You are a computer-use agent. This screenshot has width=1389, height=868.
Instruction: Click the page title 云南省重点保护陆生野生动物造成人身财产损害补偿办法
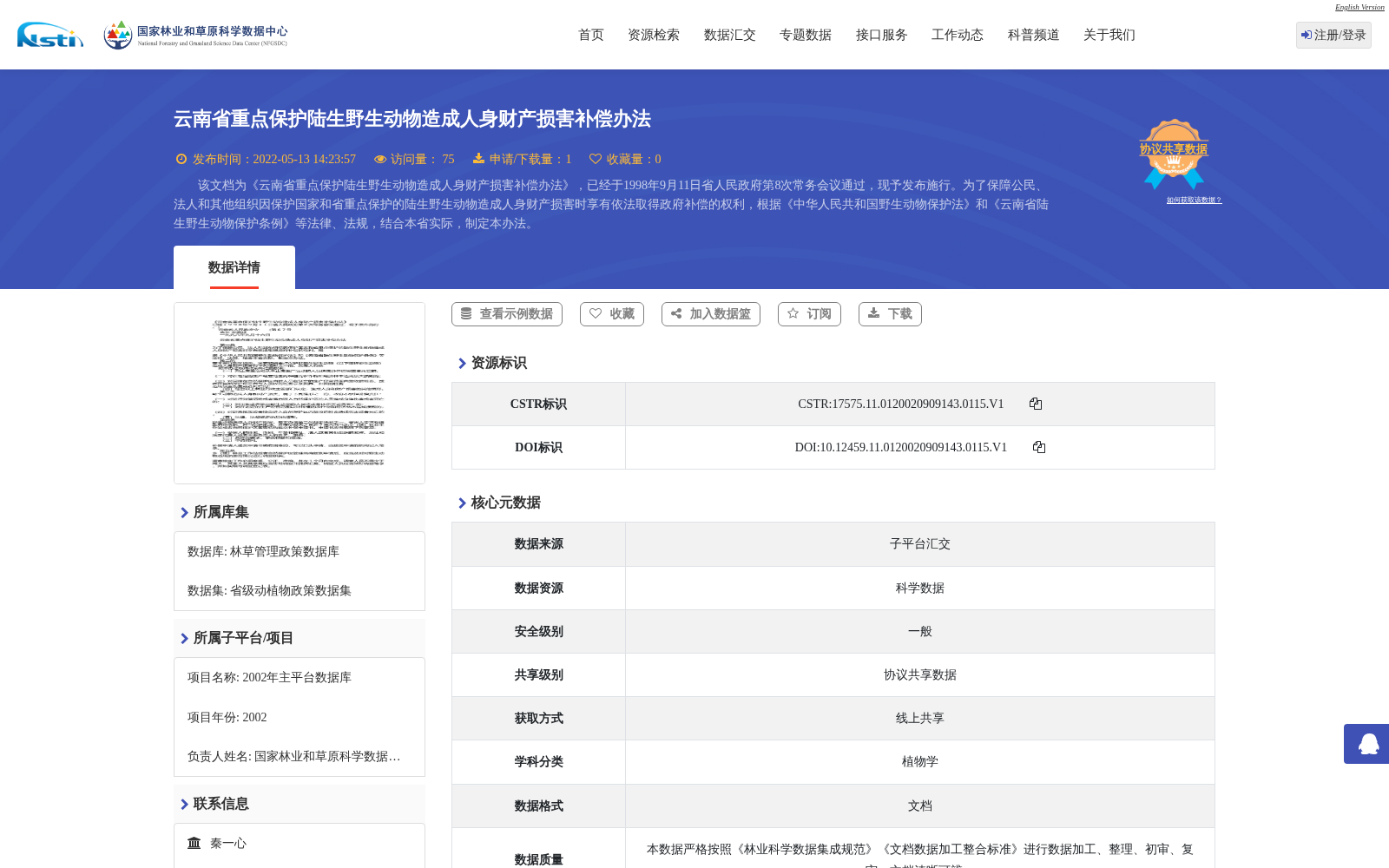pyautogui.click(x=412, y=119)
